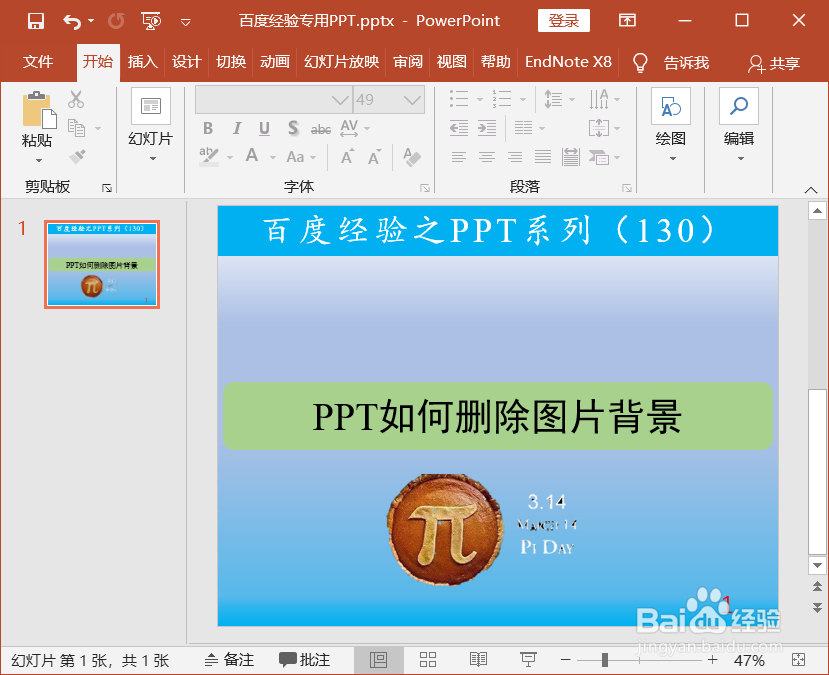The width and height of the screenshot is (829, 675).
Task: Toggle align left paragraph button
Action: (x=458, y=157)
